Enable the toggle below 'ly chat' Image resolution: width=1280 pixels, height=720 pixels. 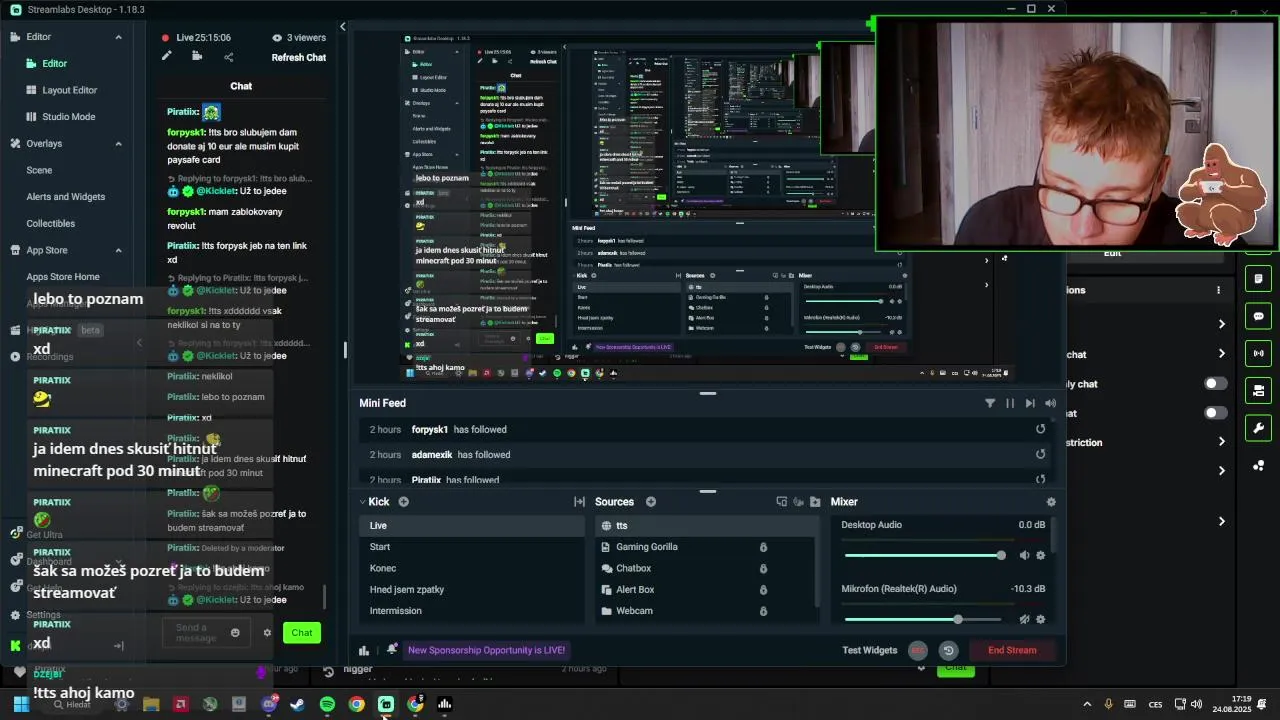[1215, 413]
